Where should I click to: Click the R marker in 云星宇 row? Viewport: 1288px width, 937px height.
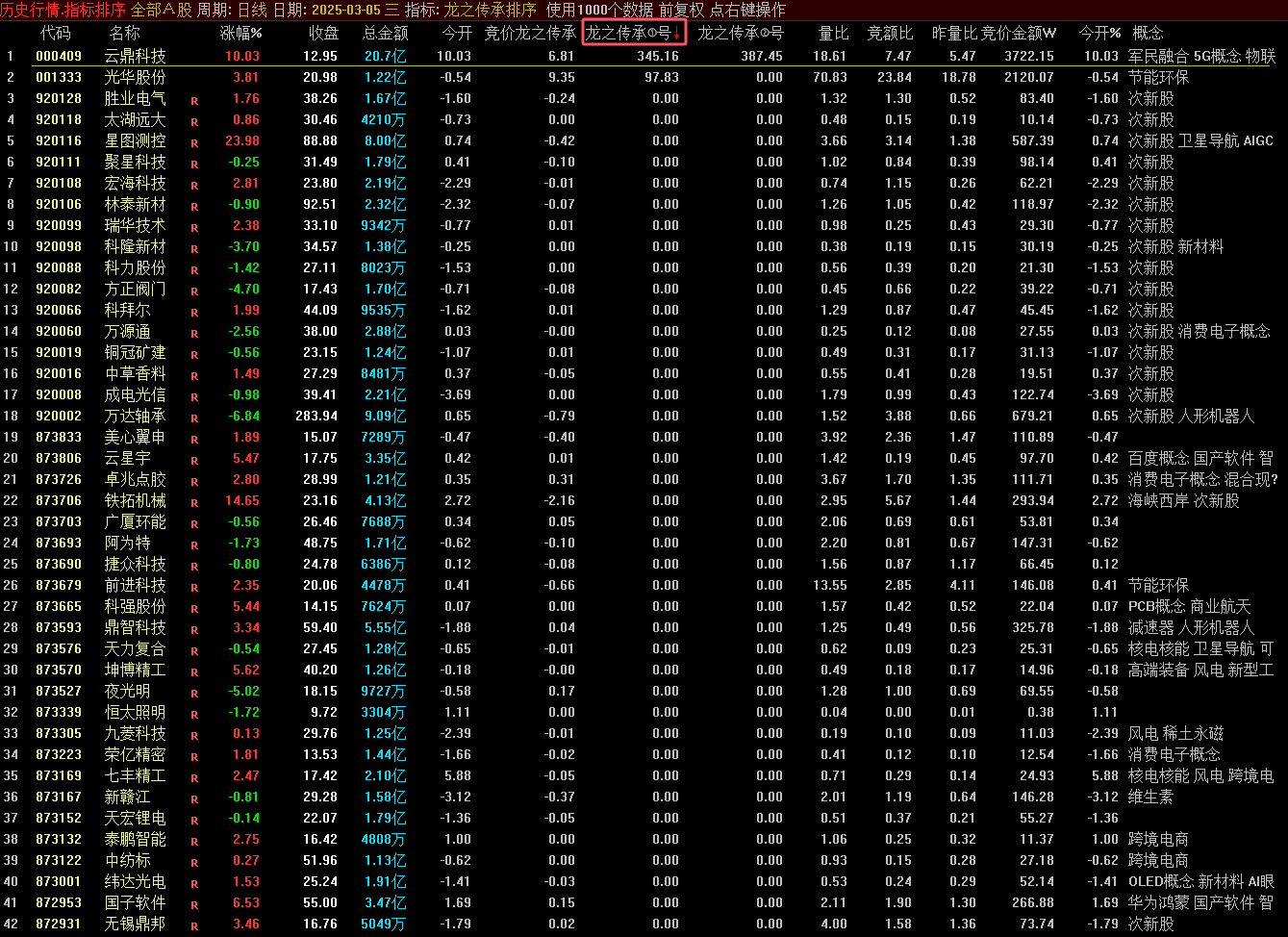[194, 460]
